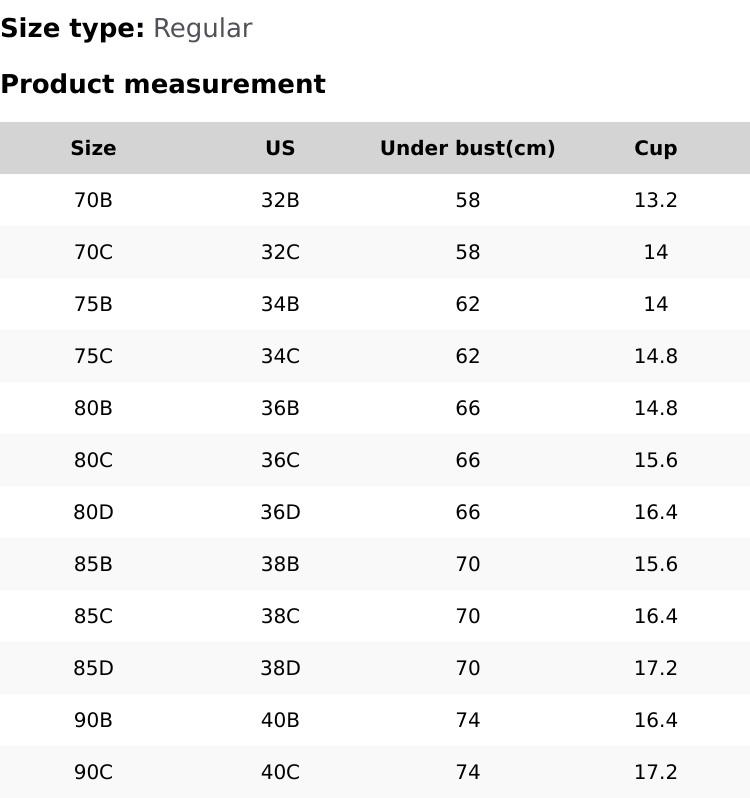
Task: Click the 85C size cell
Action: [x=93, y=616]
